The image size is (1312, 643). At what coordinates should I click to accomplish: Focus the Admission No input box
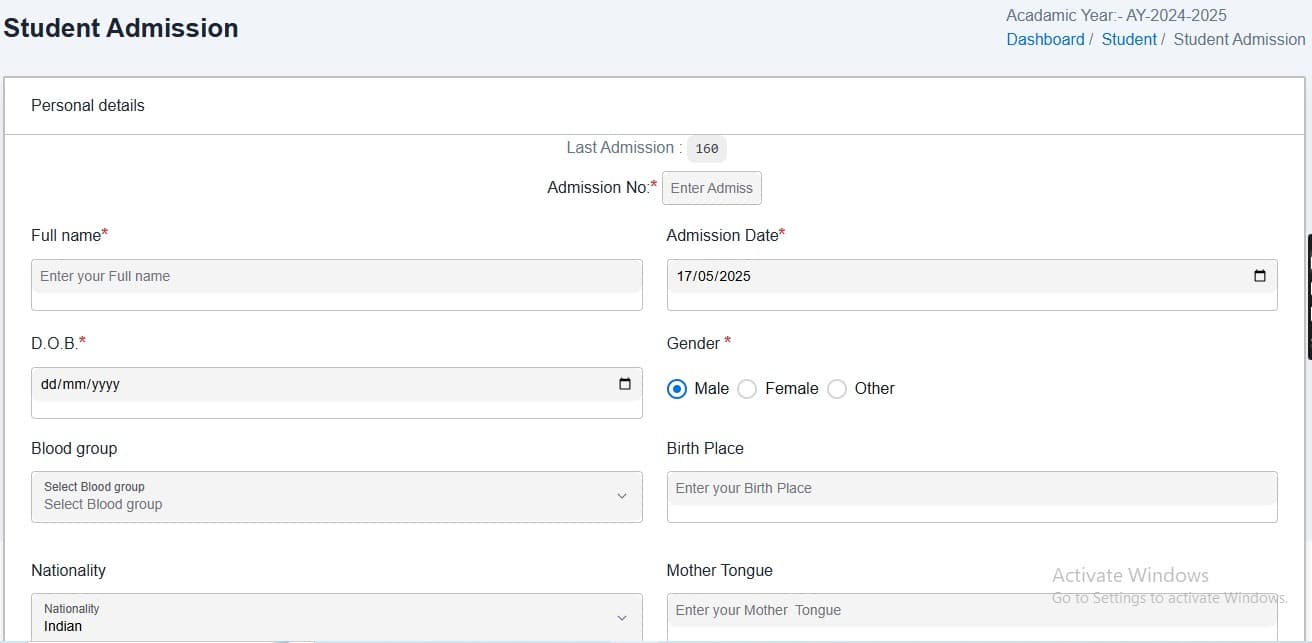[x=711, y=188]
